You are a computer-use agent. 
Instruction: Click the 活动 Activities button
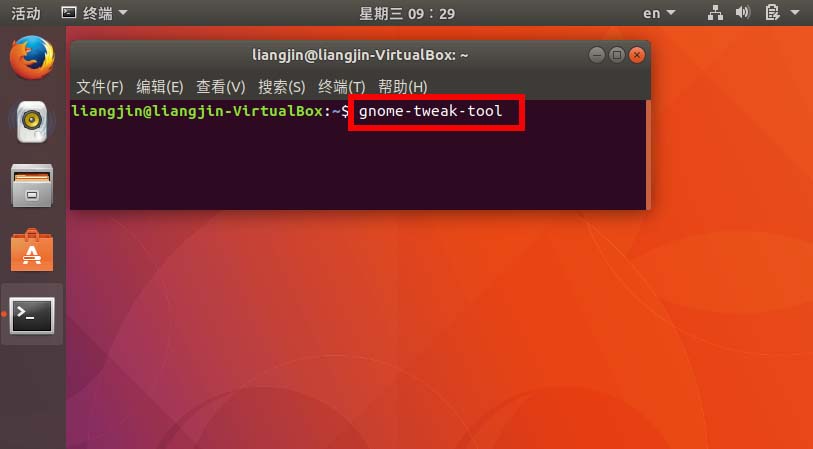coord(25,13)
